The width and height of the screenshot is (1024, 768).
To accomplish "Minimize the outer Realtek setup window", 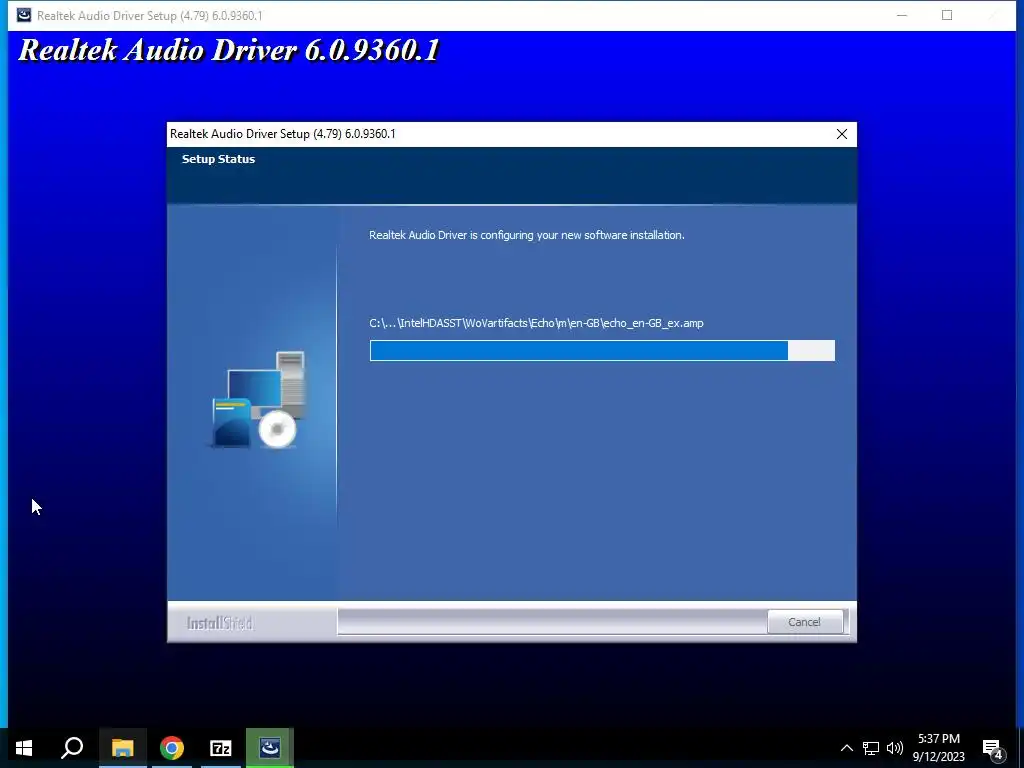I will [902, 15].
